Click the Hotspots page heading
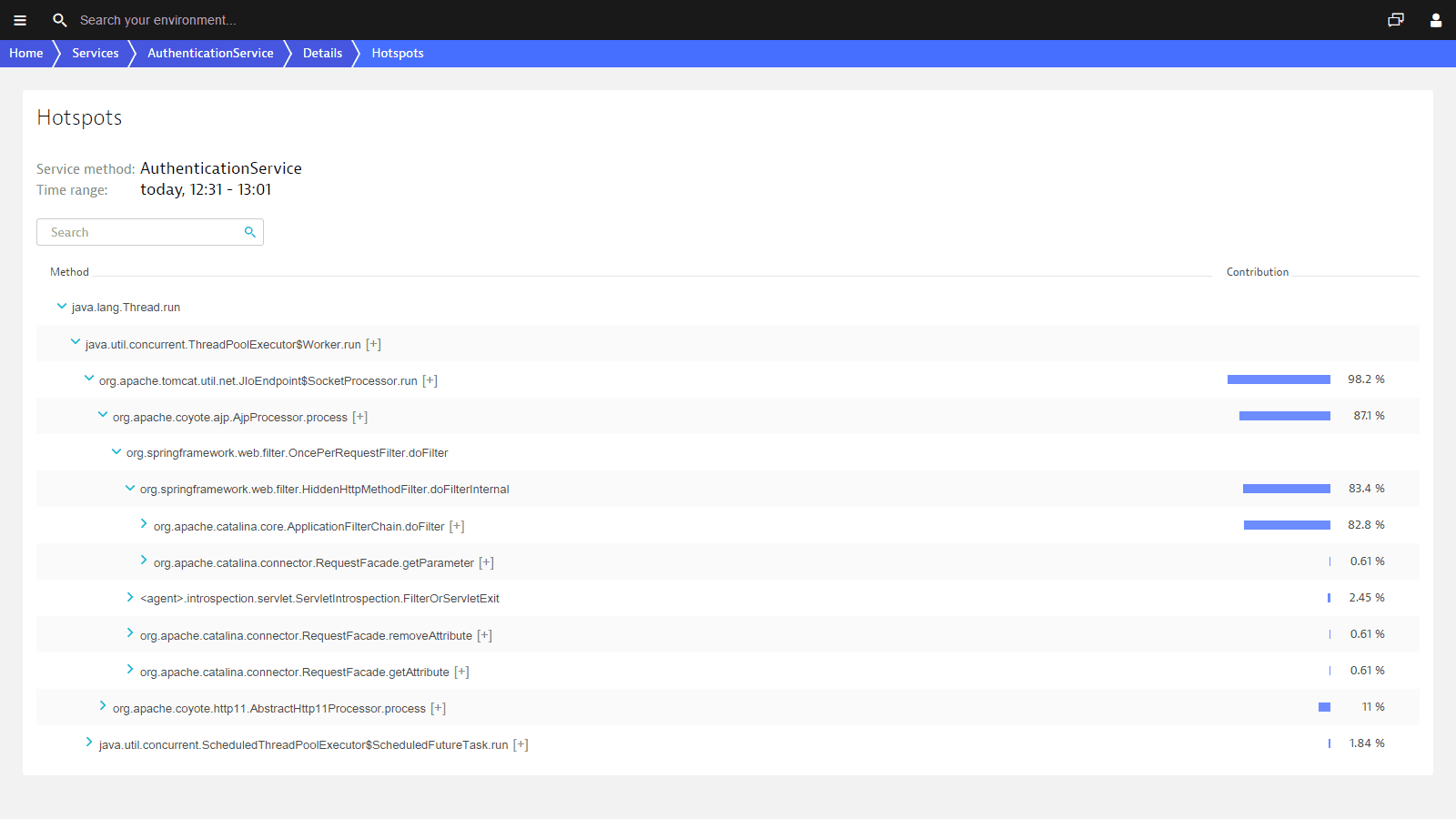The height and width of the screenshot is (819, 1456). pos(79,117)
